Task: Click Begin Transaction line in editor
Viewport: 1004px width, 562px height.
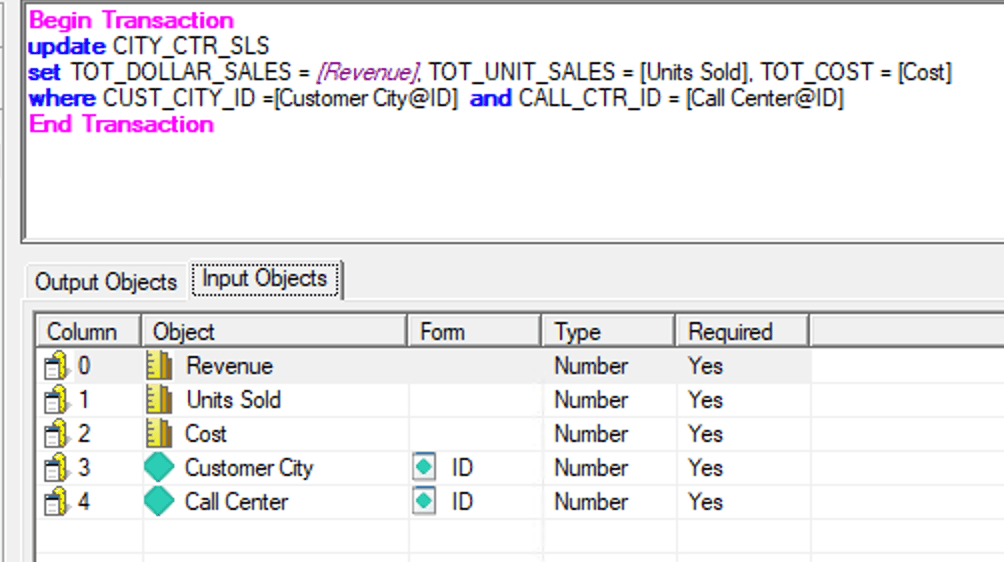Action: point(131,20)
